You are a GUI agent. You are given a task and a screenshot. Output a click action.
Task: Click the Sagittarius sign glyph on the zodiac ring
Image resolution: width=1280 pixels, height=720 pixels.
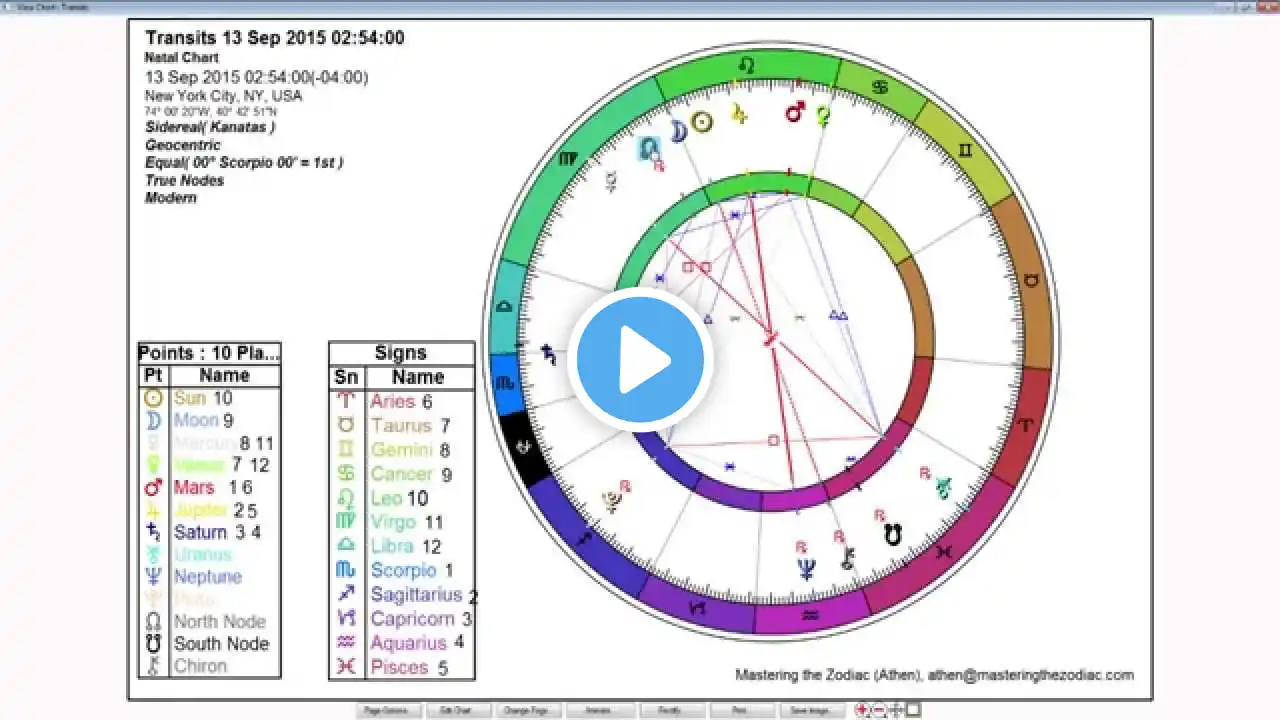click(x=585, y=540)
